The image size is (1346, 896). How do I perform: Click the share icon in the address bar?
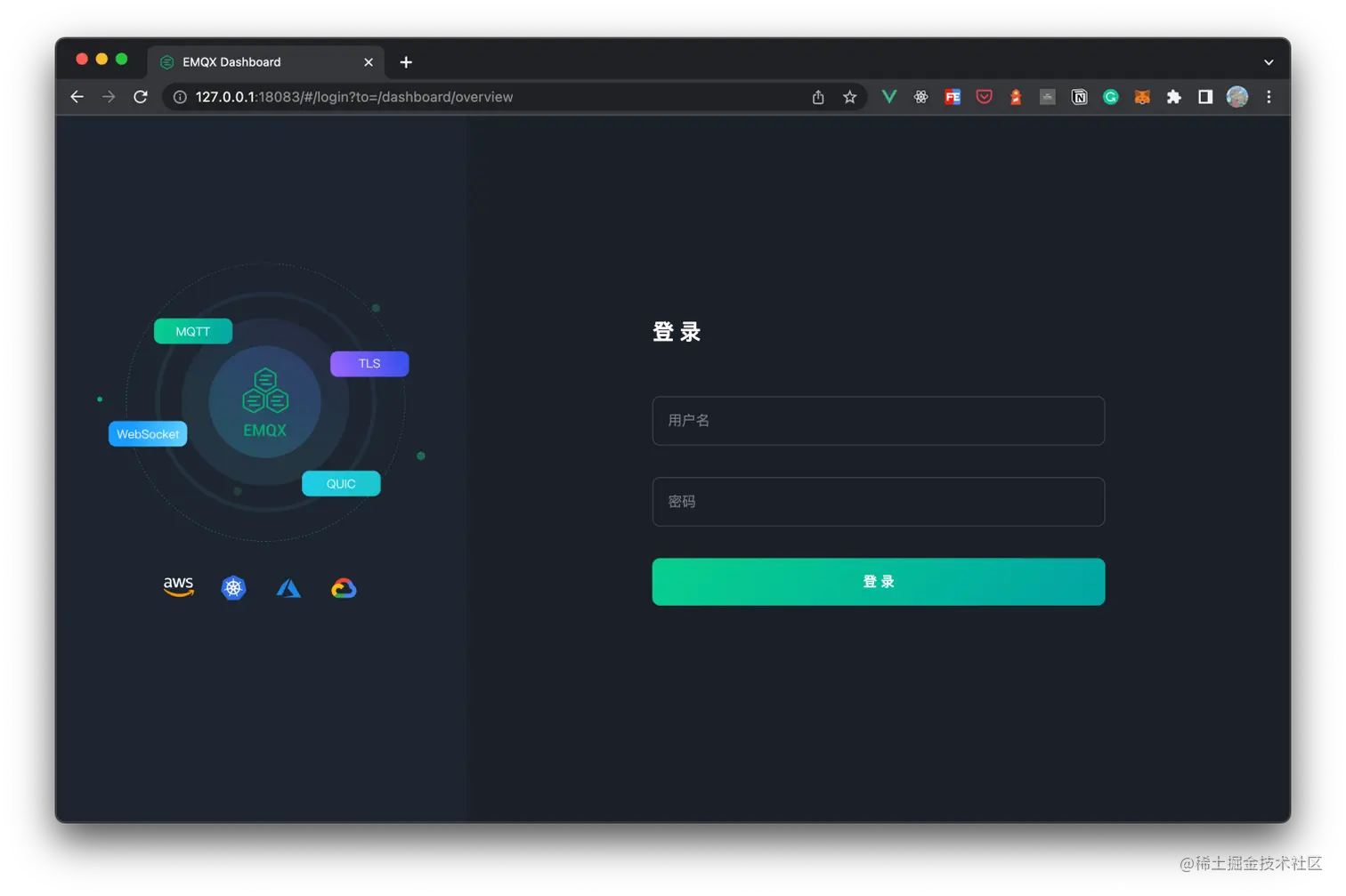click(817, 97)
